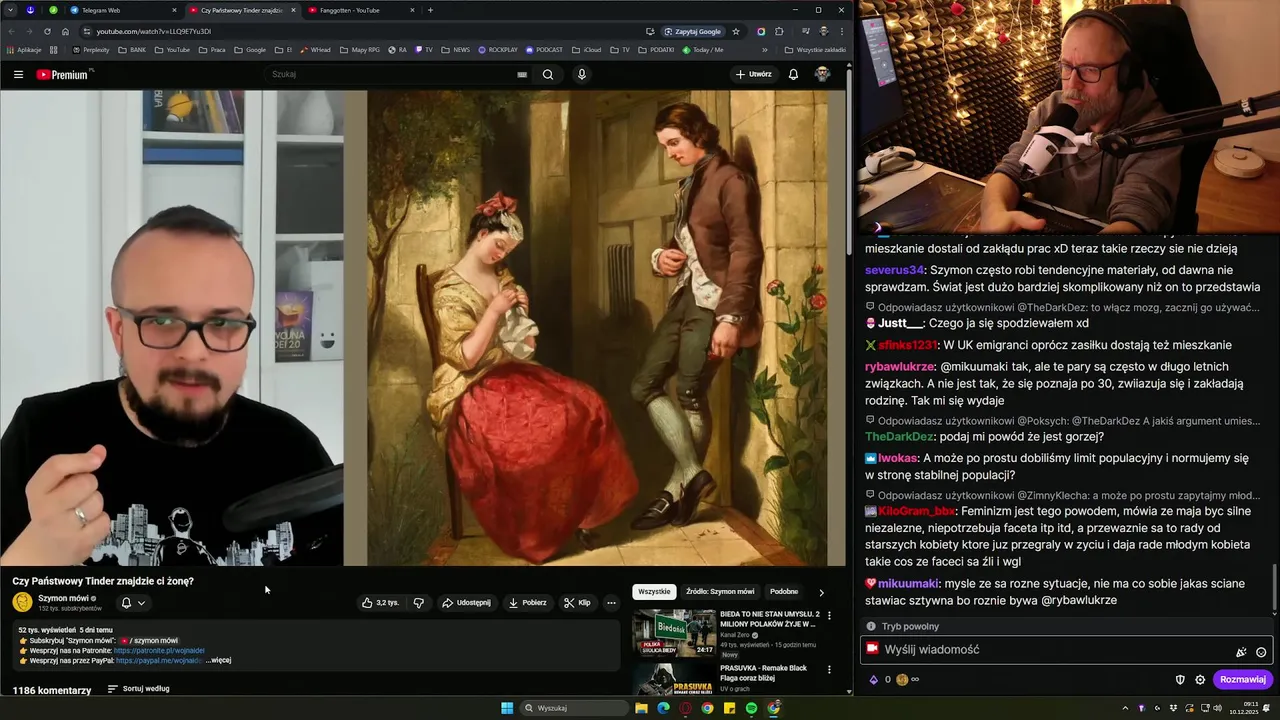
Task: Open the 'Perplexity' bookmark
Action: 91,49
